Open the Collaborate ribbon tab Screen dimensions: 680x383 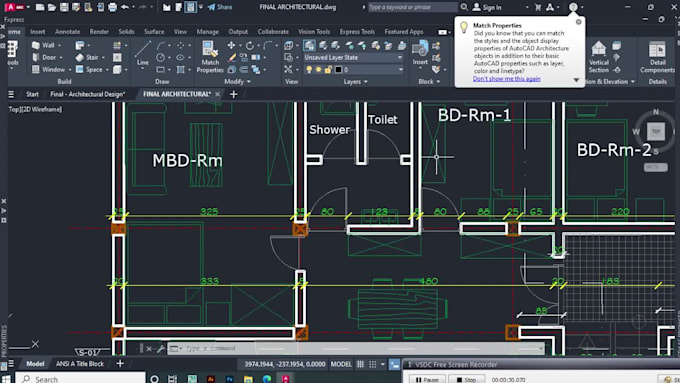click(273, 32)
